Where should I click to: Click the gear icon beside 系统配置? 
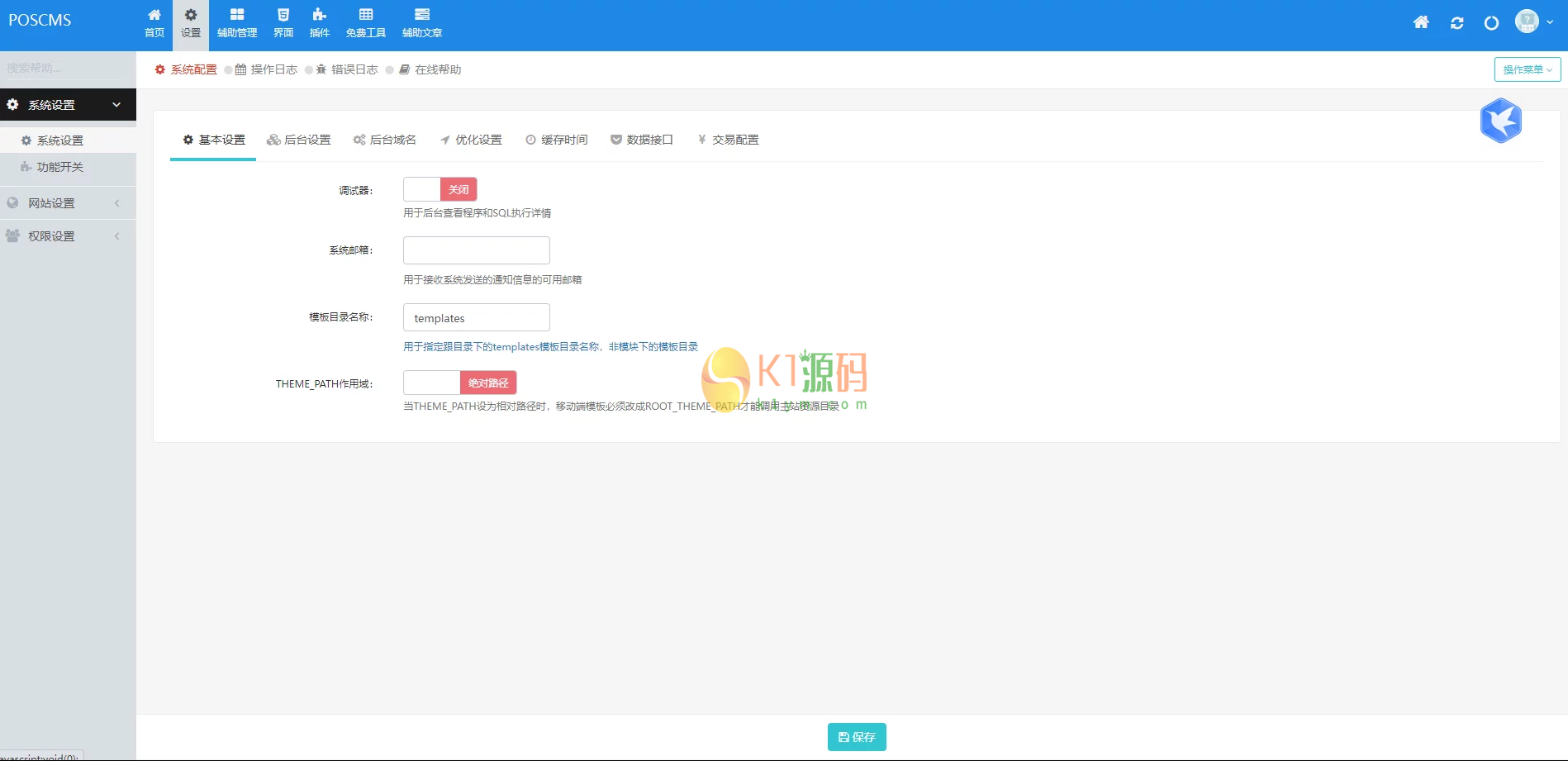pyautogui.click(x=160, y=69)
